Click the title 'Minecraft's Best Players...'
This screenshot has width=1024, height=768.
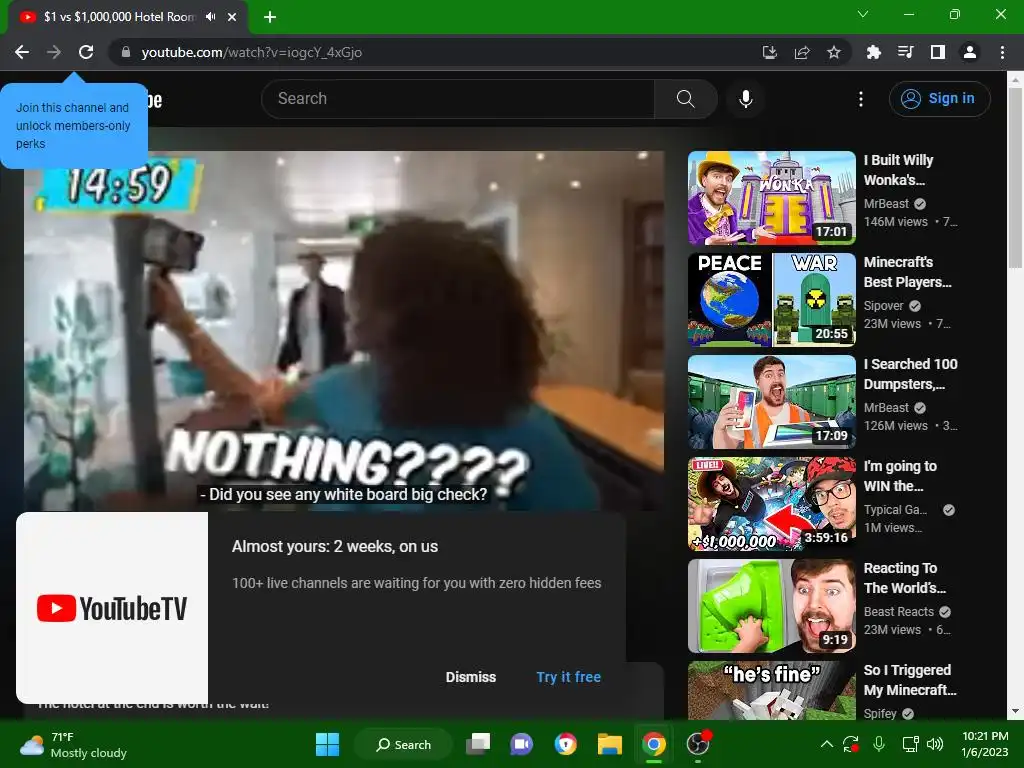coord(907,272)
